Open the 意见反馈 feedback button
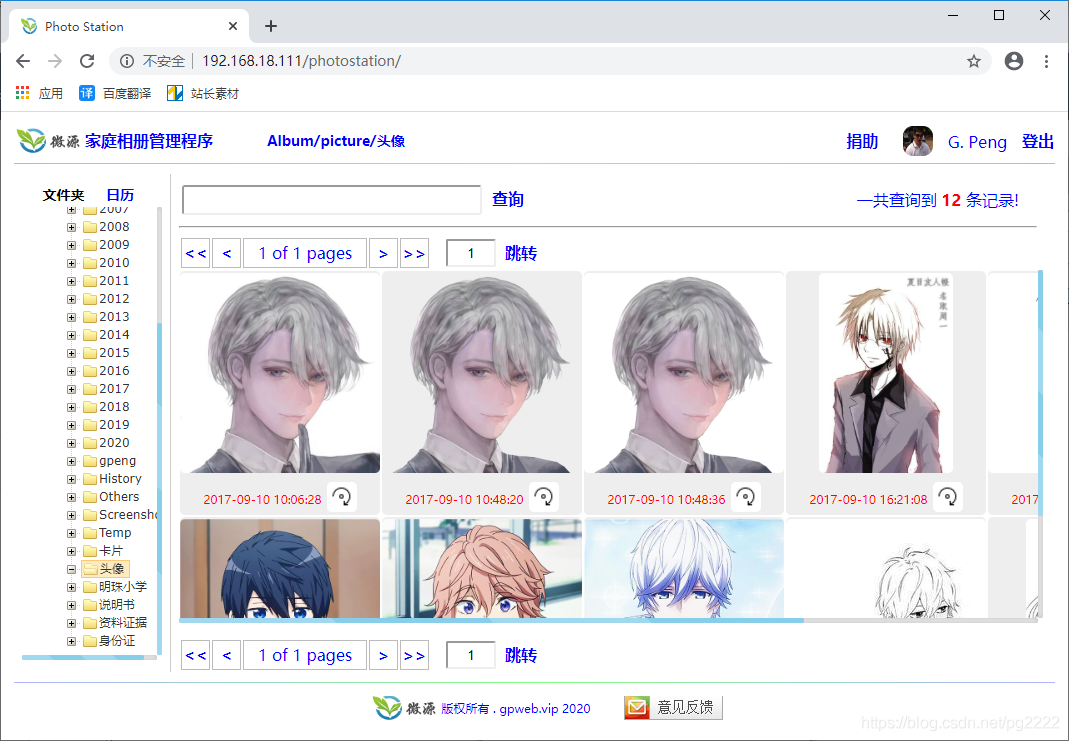 tap(673, 708)
